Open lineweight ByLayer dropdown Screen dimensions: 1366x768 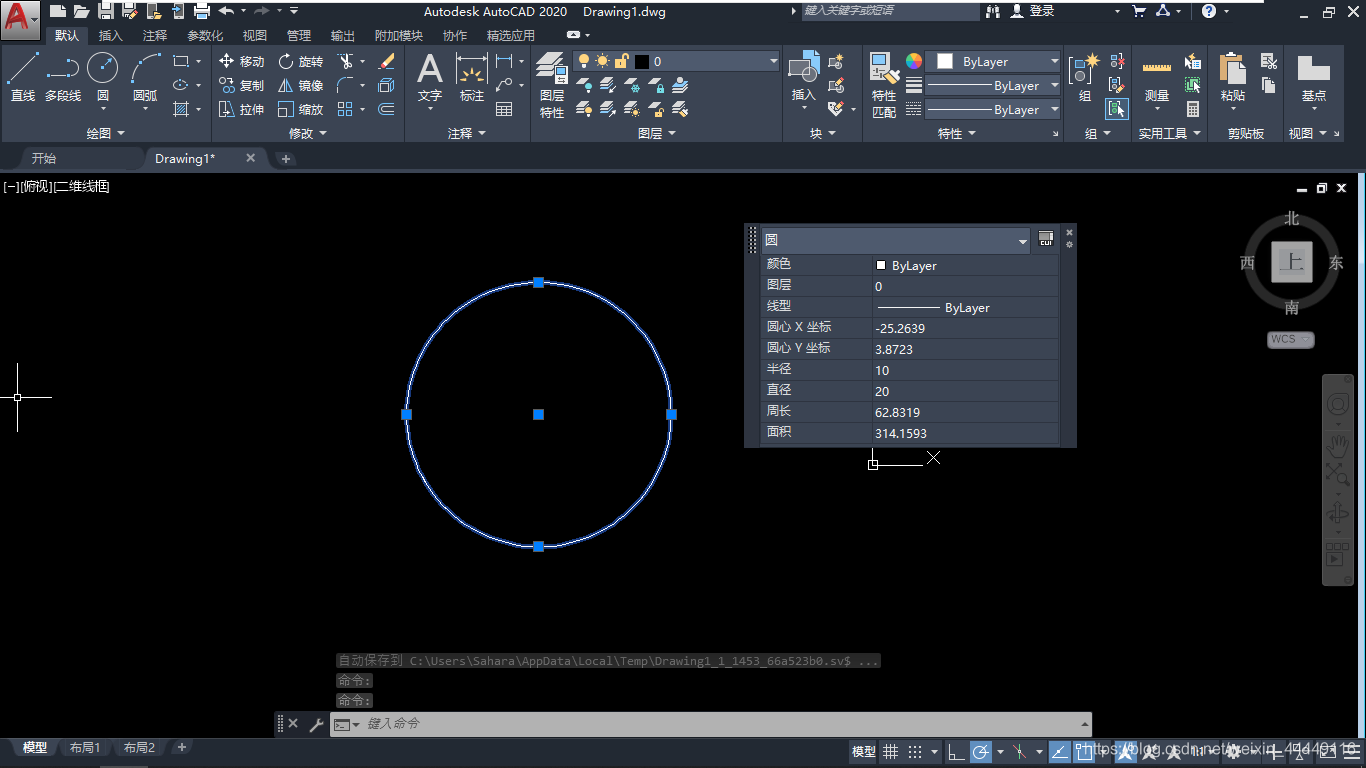click(x=993, y=85)
